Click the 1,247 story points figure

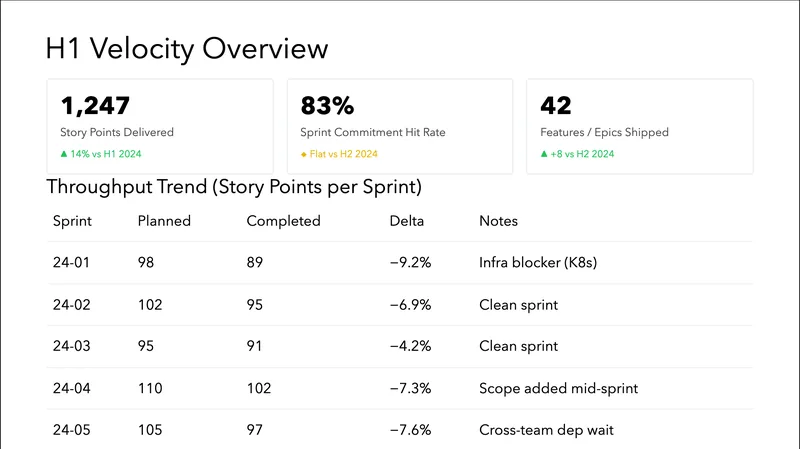96,105
